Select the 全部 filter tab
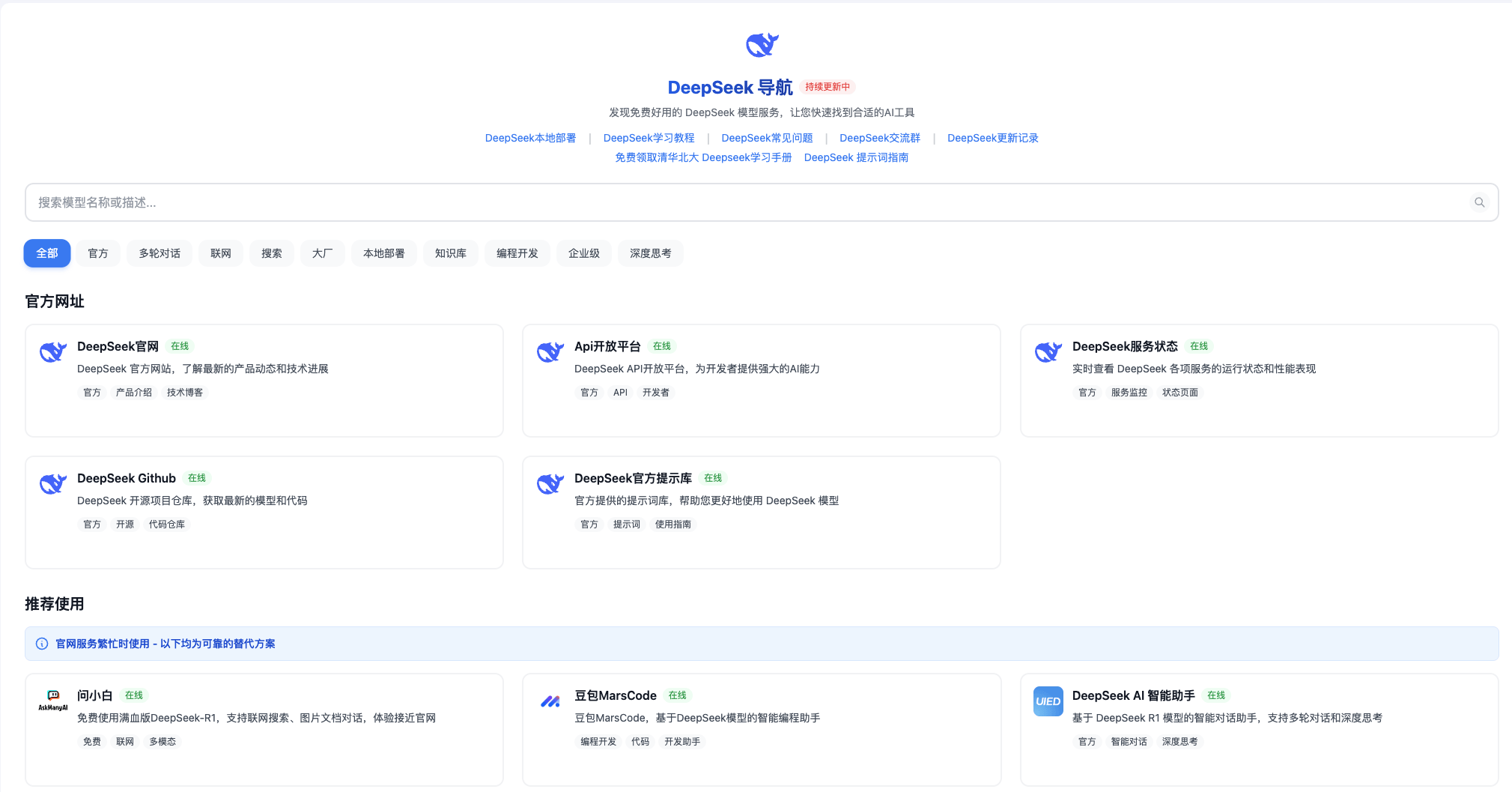Viewport: 1512px width, 792px height. pyautogui.click(x=47, y=253)
